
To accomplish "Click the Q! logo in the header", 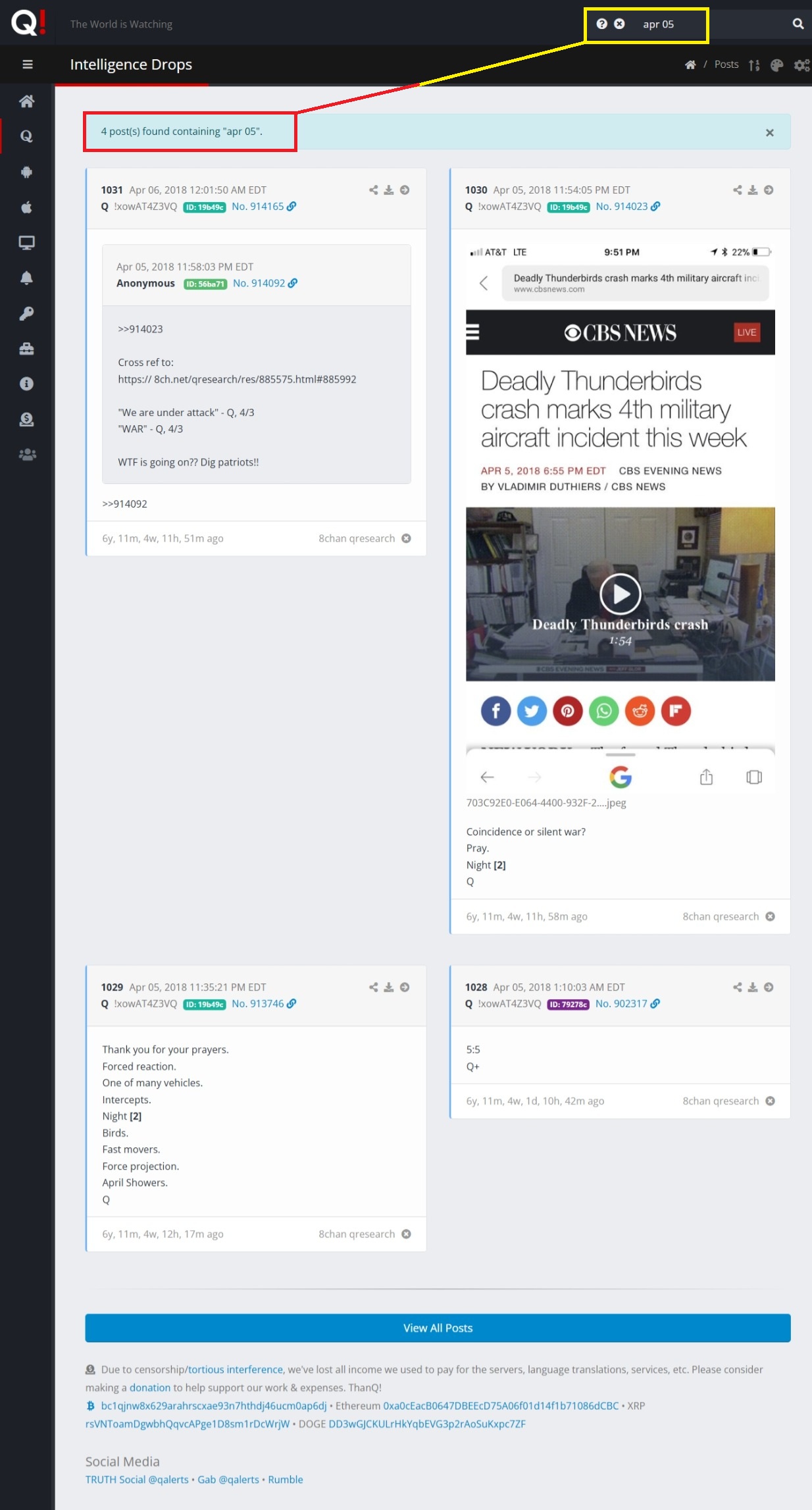I will click(28, 22).
